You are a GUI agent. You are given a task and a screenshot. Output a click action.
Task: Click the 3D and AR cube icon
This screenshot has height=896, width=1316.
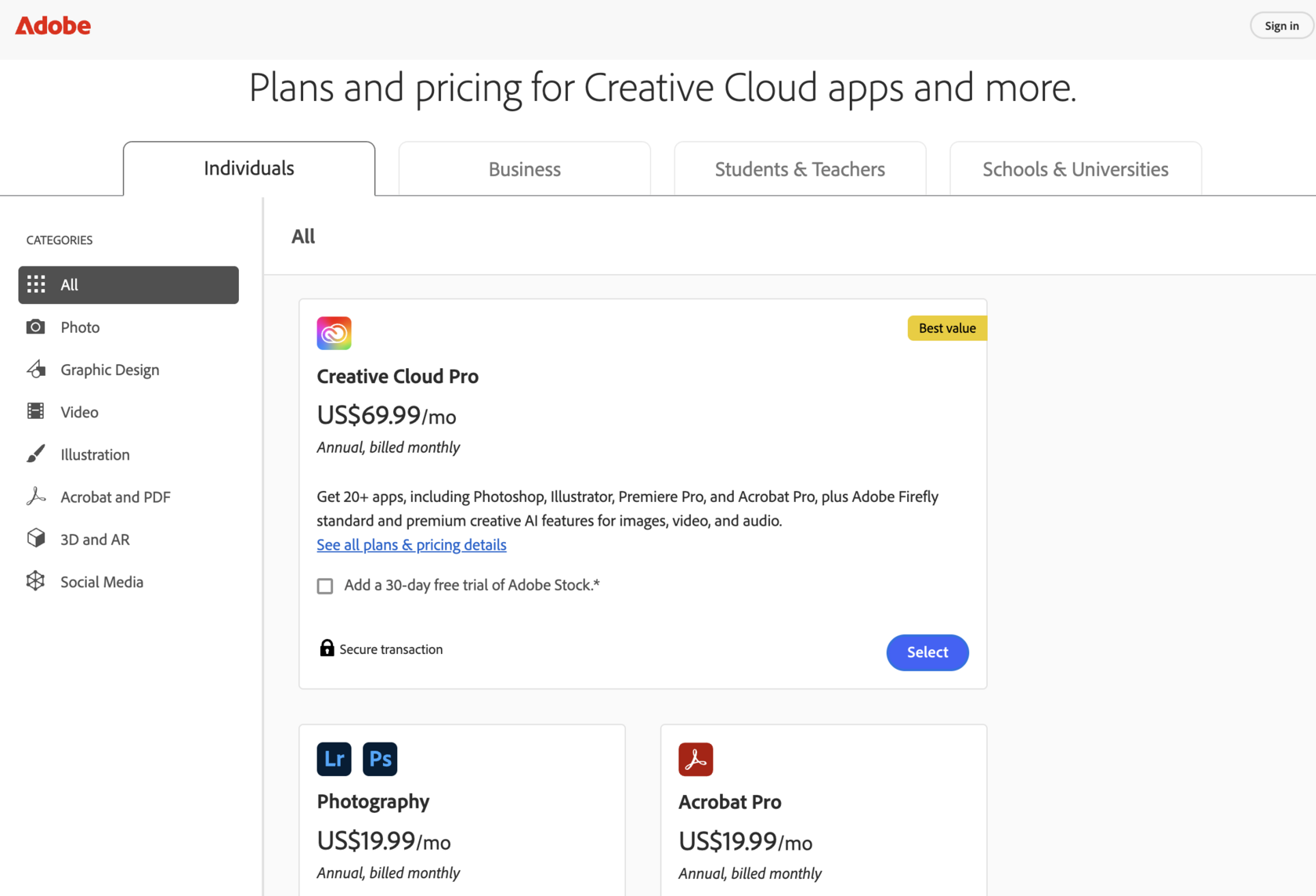35,539
